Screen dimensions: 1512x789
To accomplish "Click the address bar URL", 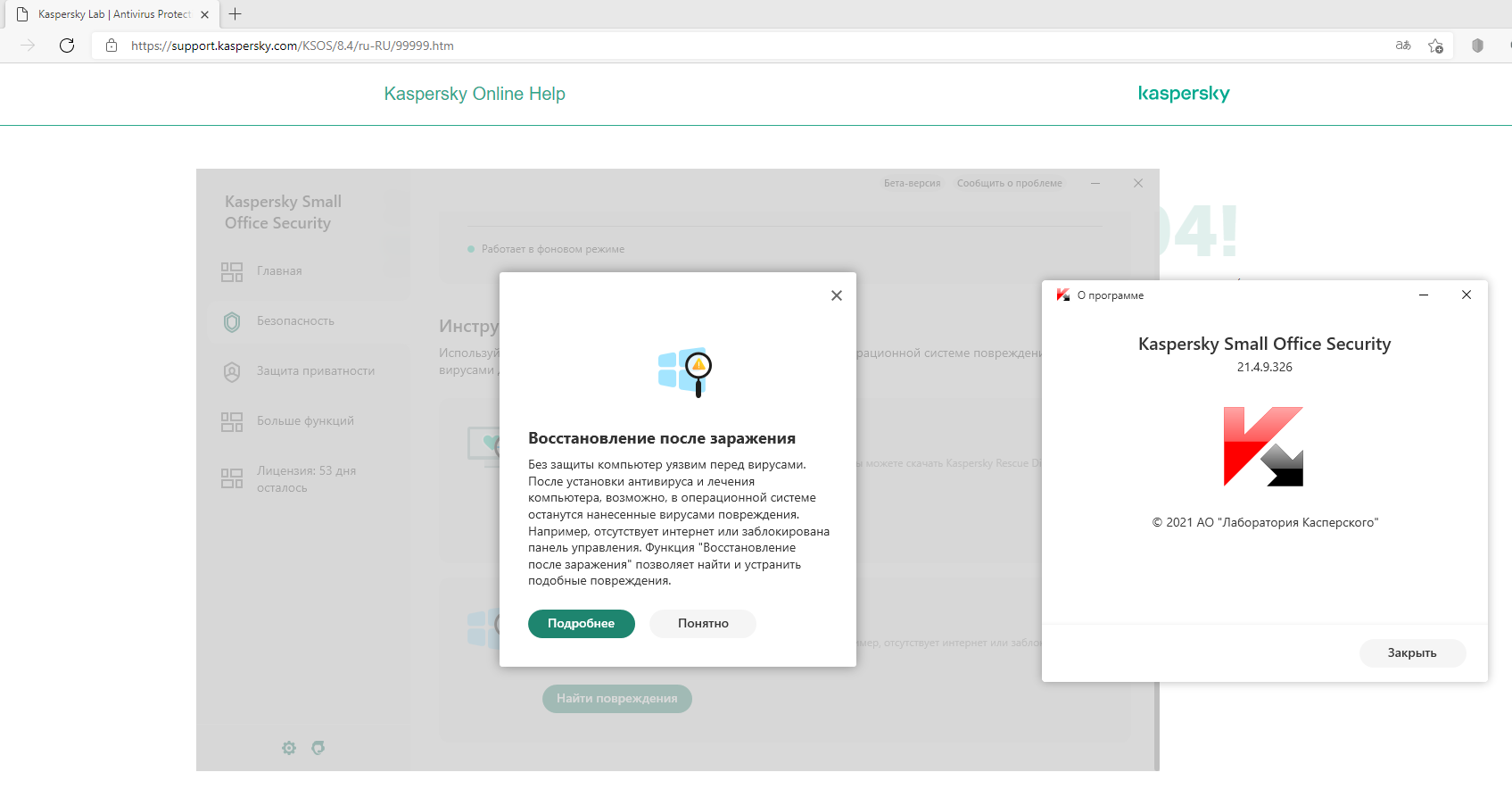I will (x=292, y=46).
